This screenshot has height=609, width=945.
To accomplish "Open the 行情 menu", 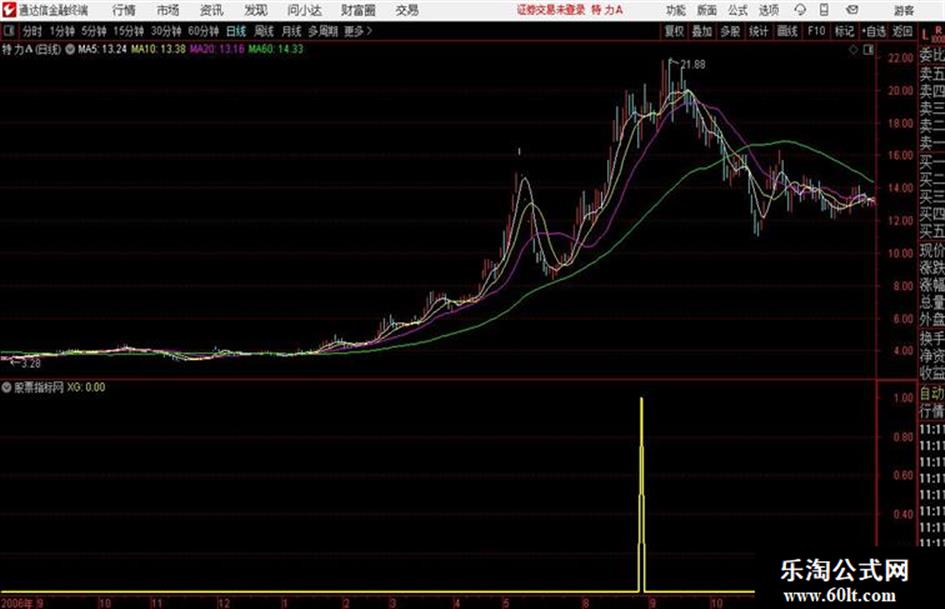I will coord(124,10).
